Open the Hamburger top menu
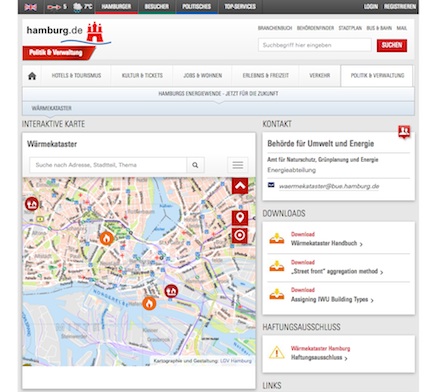Viewport: 440px width, 392px height. (116, 7)
